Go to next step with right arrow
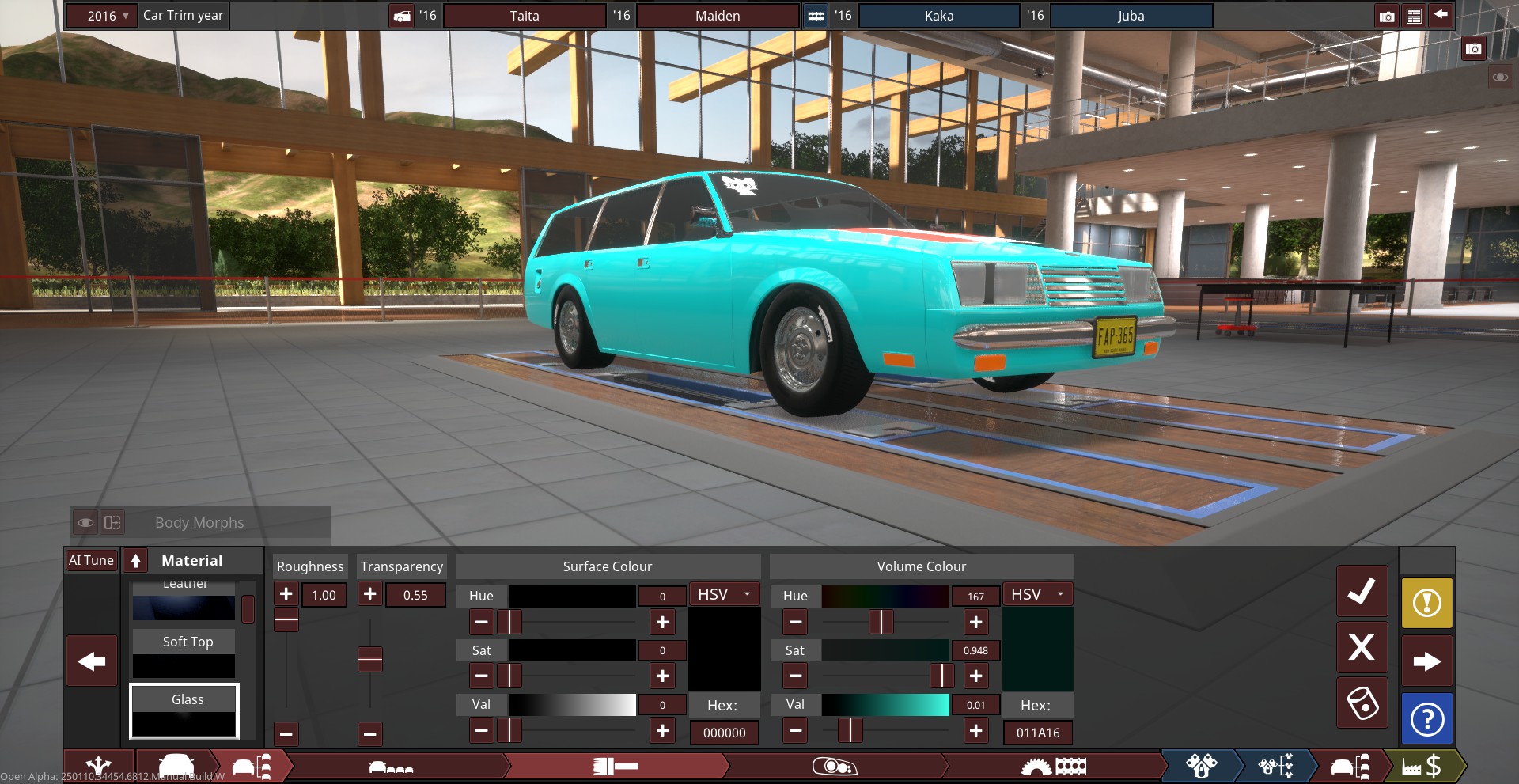 pyautogui.click(x=1426, y=661)
